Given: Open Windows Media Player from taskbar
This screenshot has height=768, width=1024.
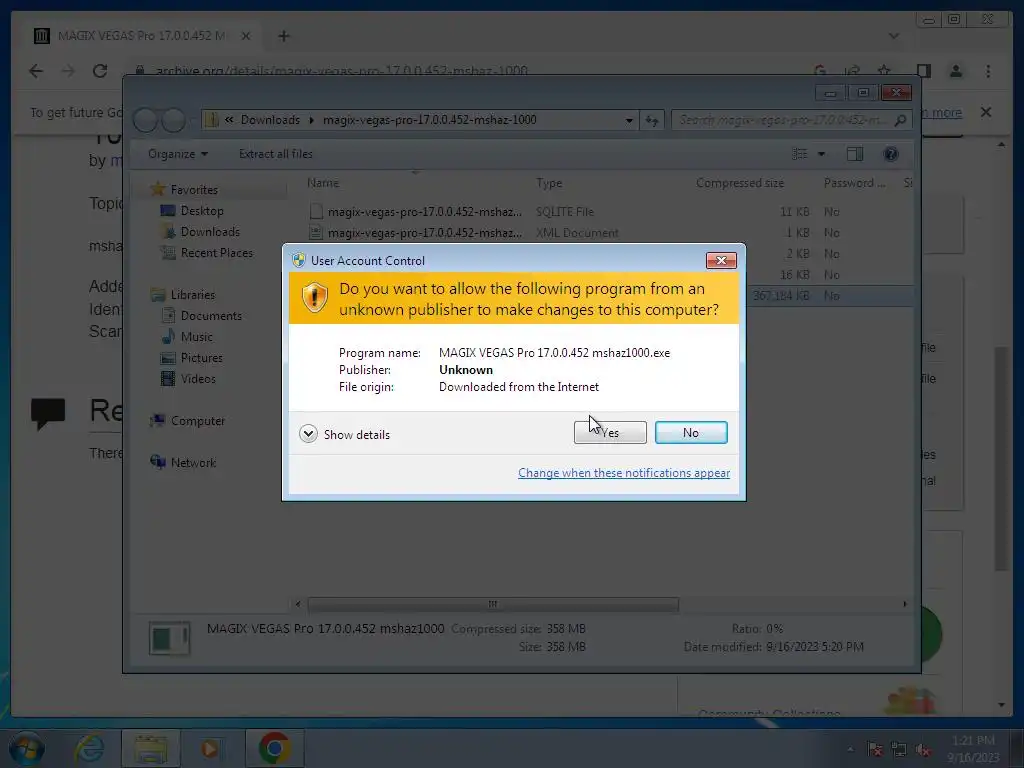Looking at the screenshot, I should point(210,748).
